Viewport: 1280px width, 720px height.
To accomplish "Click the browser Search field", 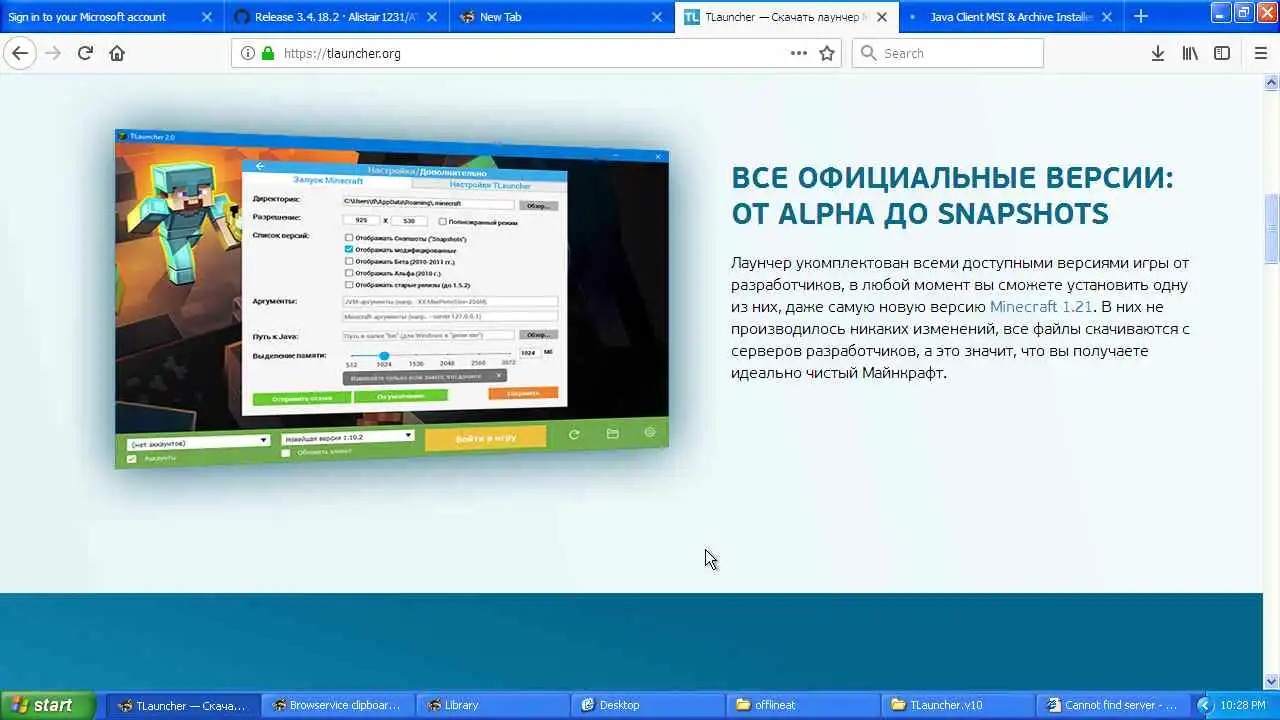I will 947,53.
